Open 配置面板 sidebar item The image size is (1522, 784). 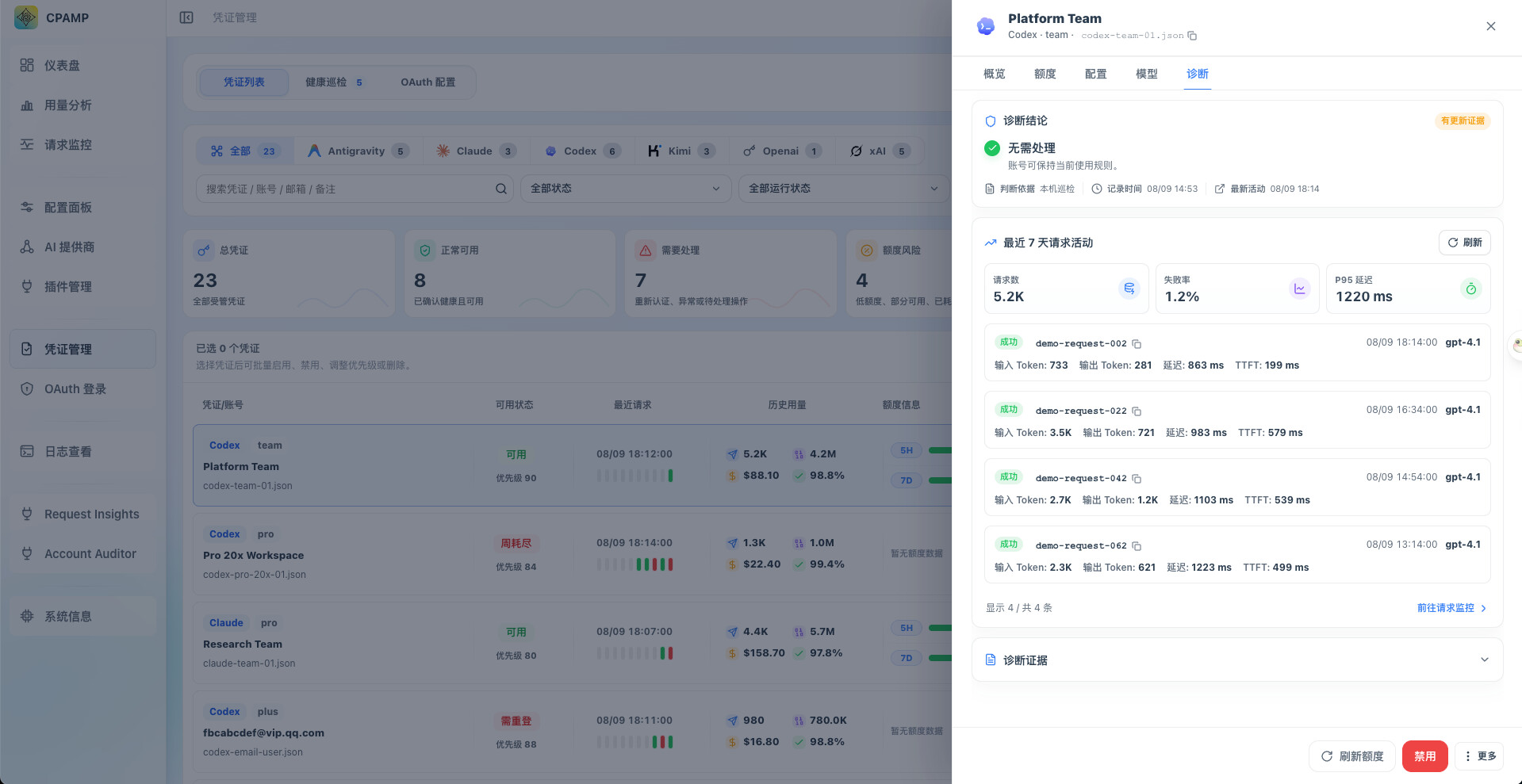pos(82,207)
